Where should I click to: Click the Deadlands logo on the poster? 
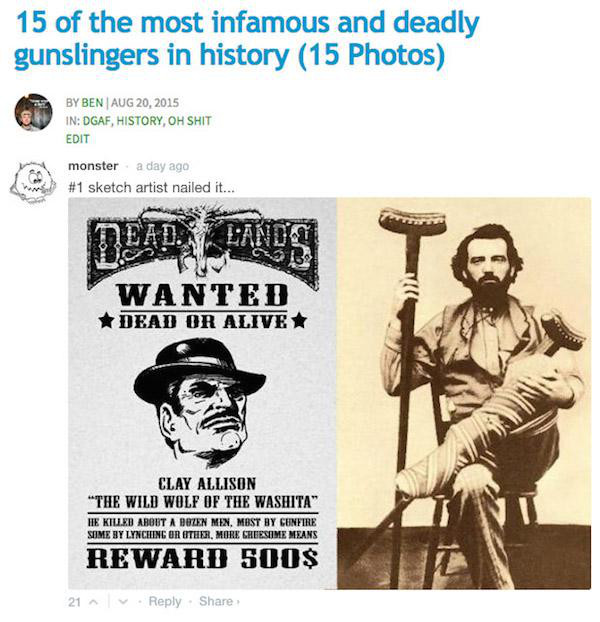coord(203,247)
